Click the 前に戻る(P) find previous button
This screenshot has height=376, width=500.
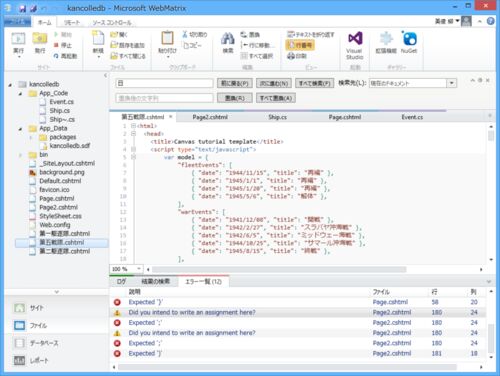pyautogui.click(x=235, y=83)
